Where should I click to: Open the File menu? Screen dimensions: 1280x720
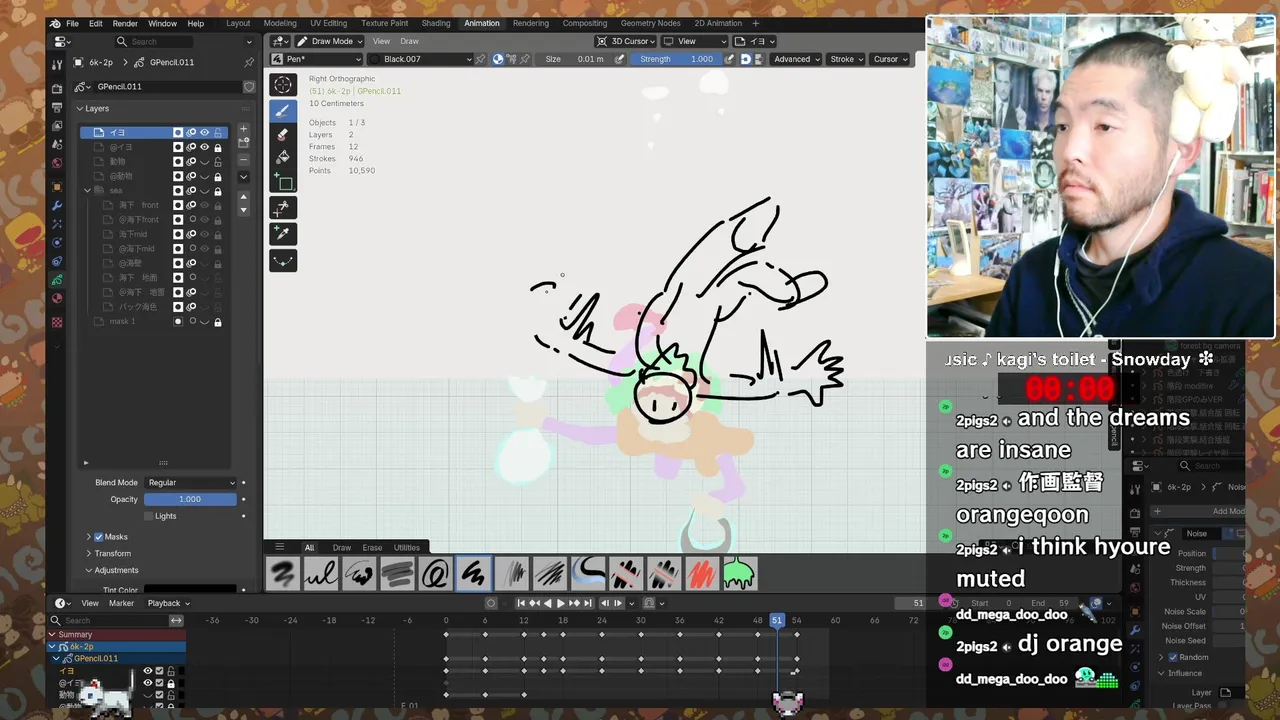[72, 23]
